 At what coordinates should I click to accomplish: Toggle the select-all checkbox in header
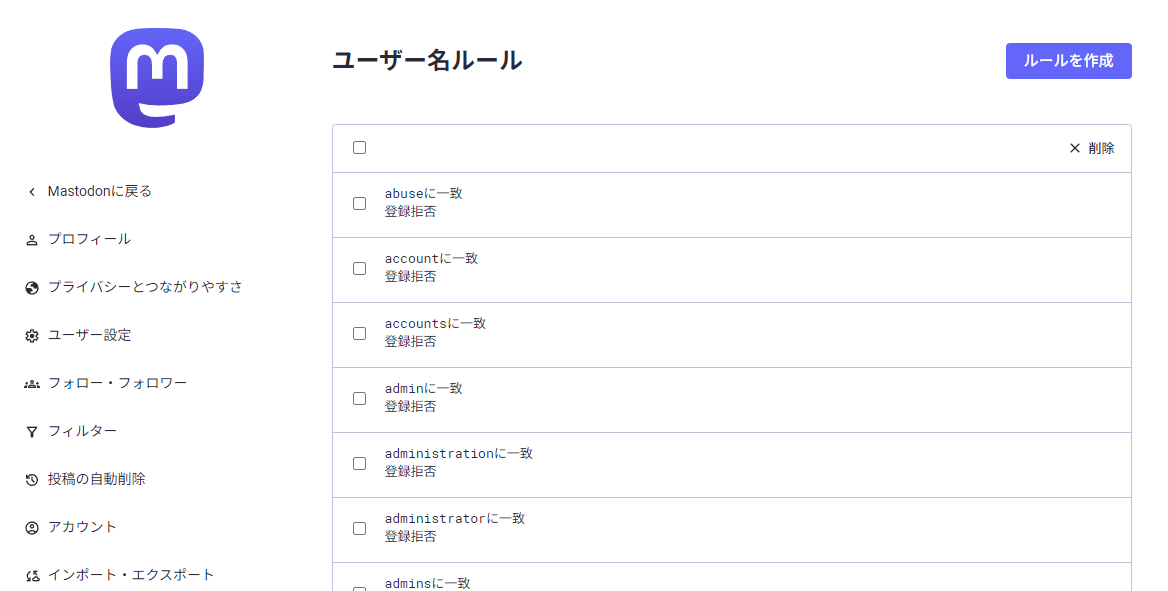point(360,148)
